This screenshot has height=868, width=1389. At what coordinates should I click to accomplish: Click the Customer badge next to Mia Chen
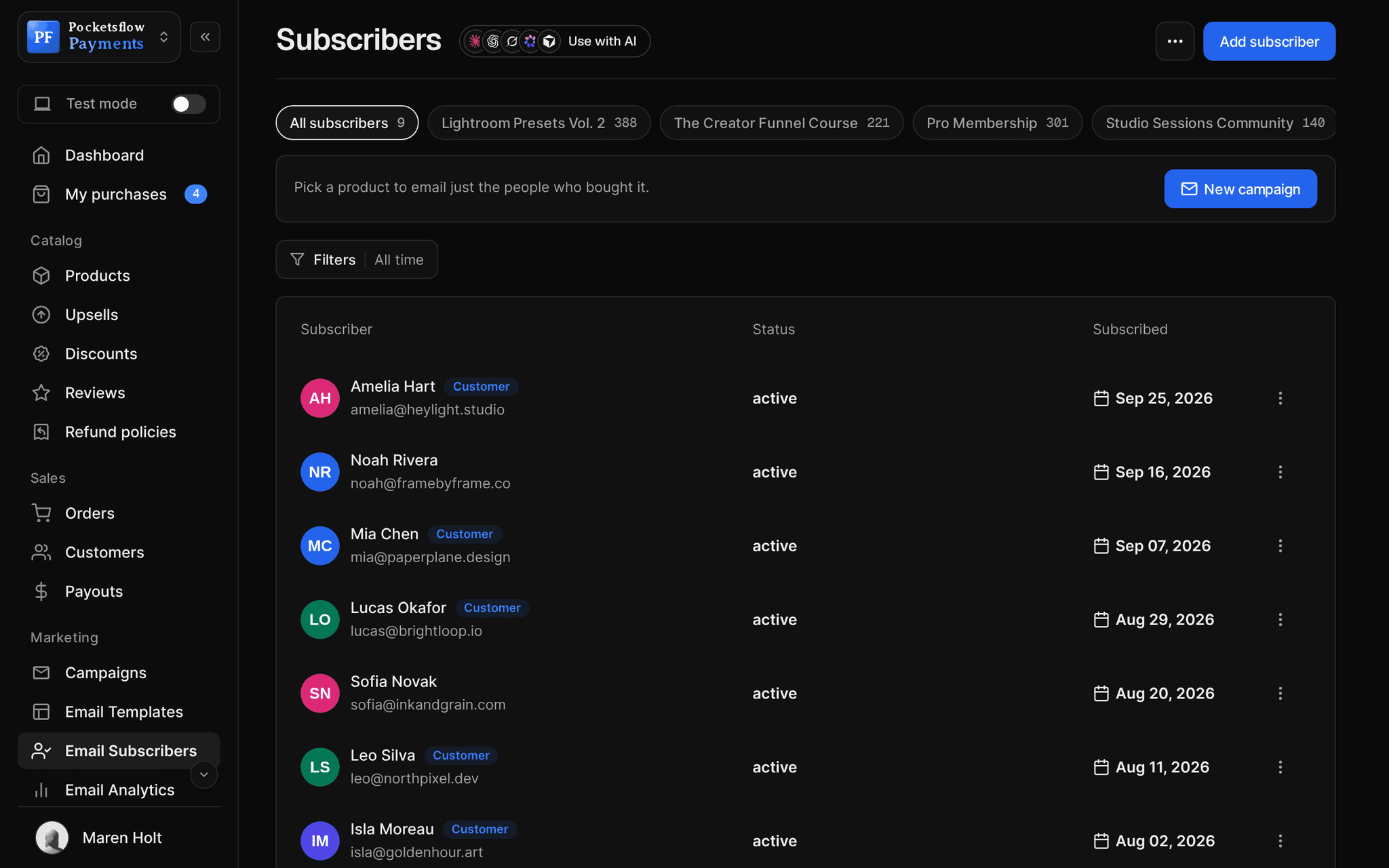pos(465,534)
